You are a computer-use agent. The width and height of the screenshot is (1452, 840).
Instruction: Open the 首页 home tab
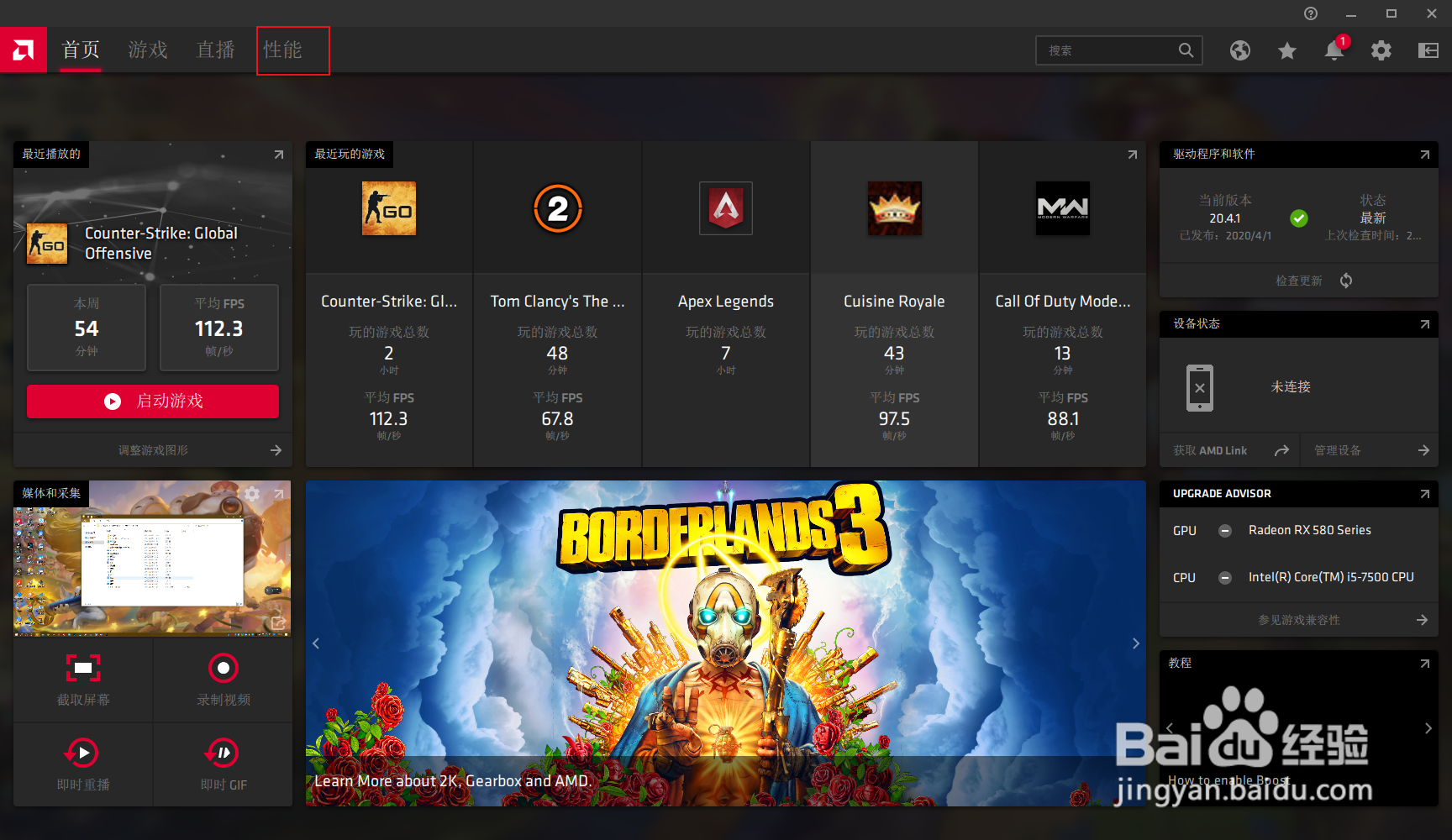pyautogui.click(x=81, y=50)
